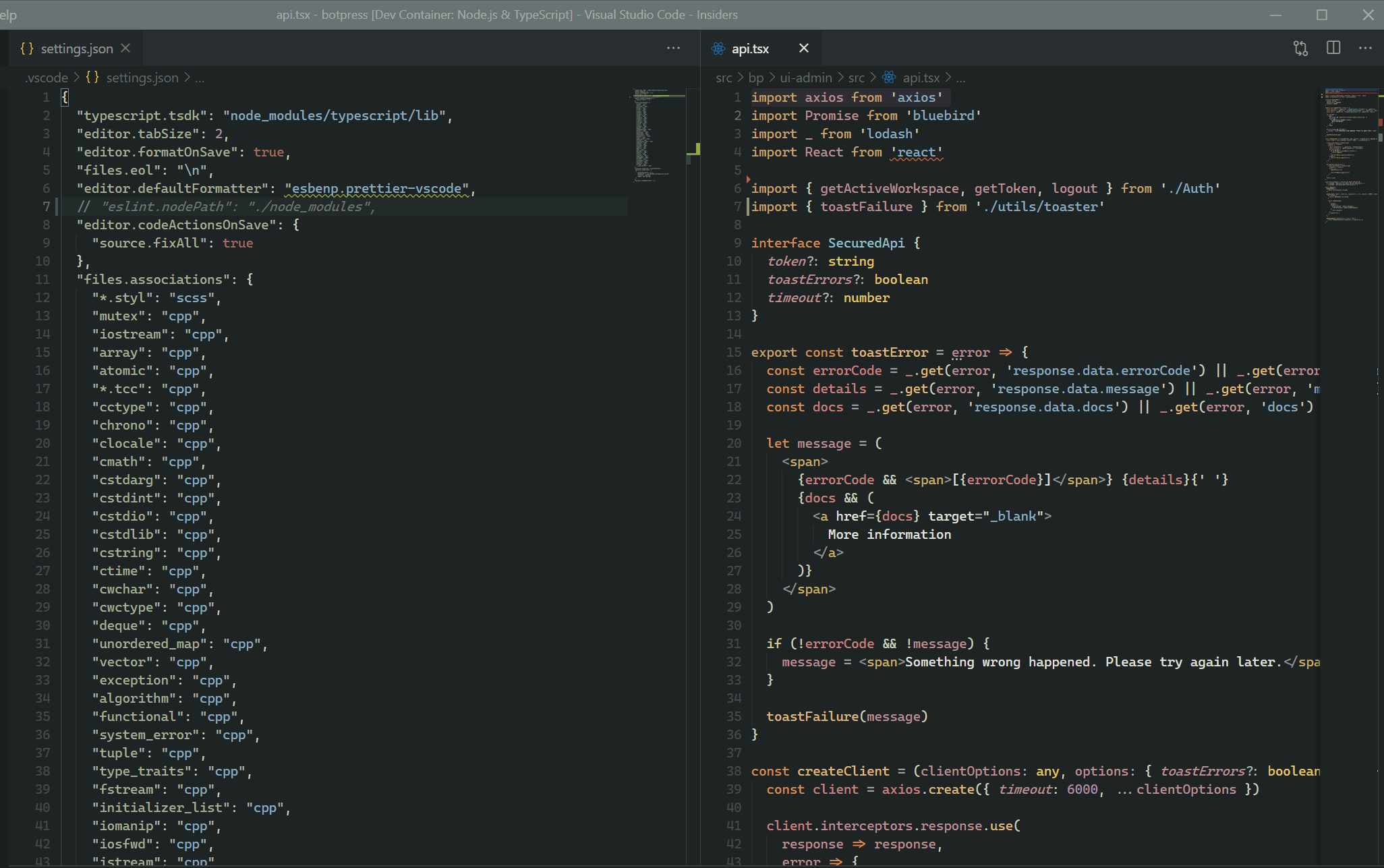Expand the bp breadcrumb segment
1384x868 pixels.
click(x=755, y=78)
